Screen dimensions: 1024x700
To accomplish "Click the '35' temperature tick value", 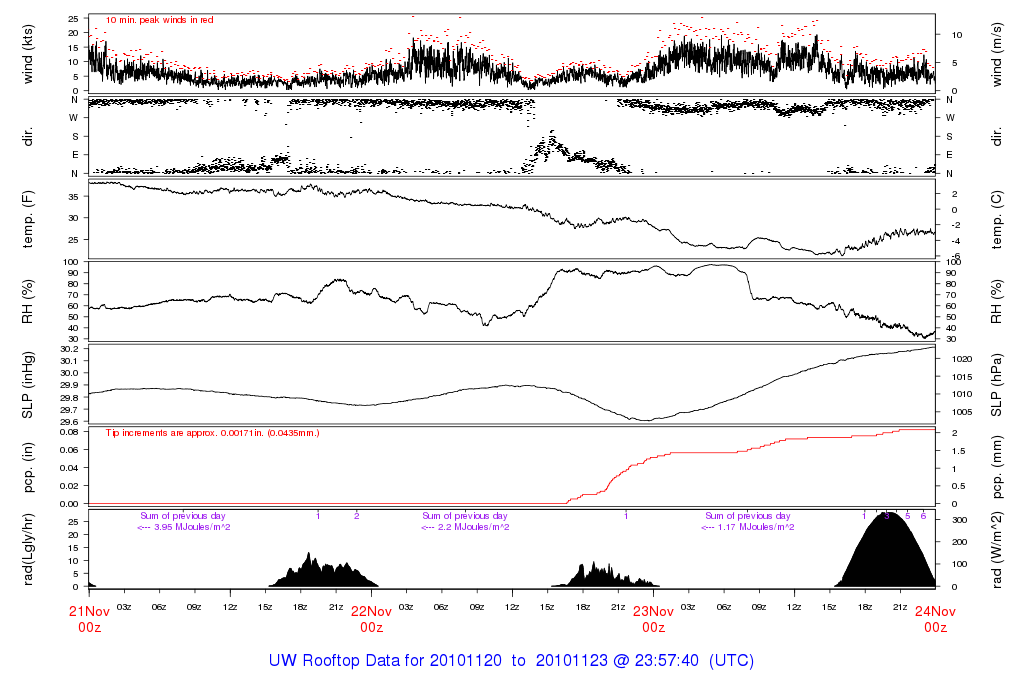I will [x=74, y=197].
